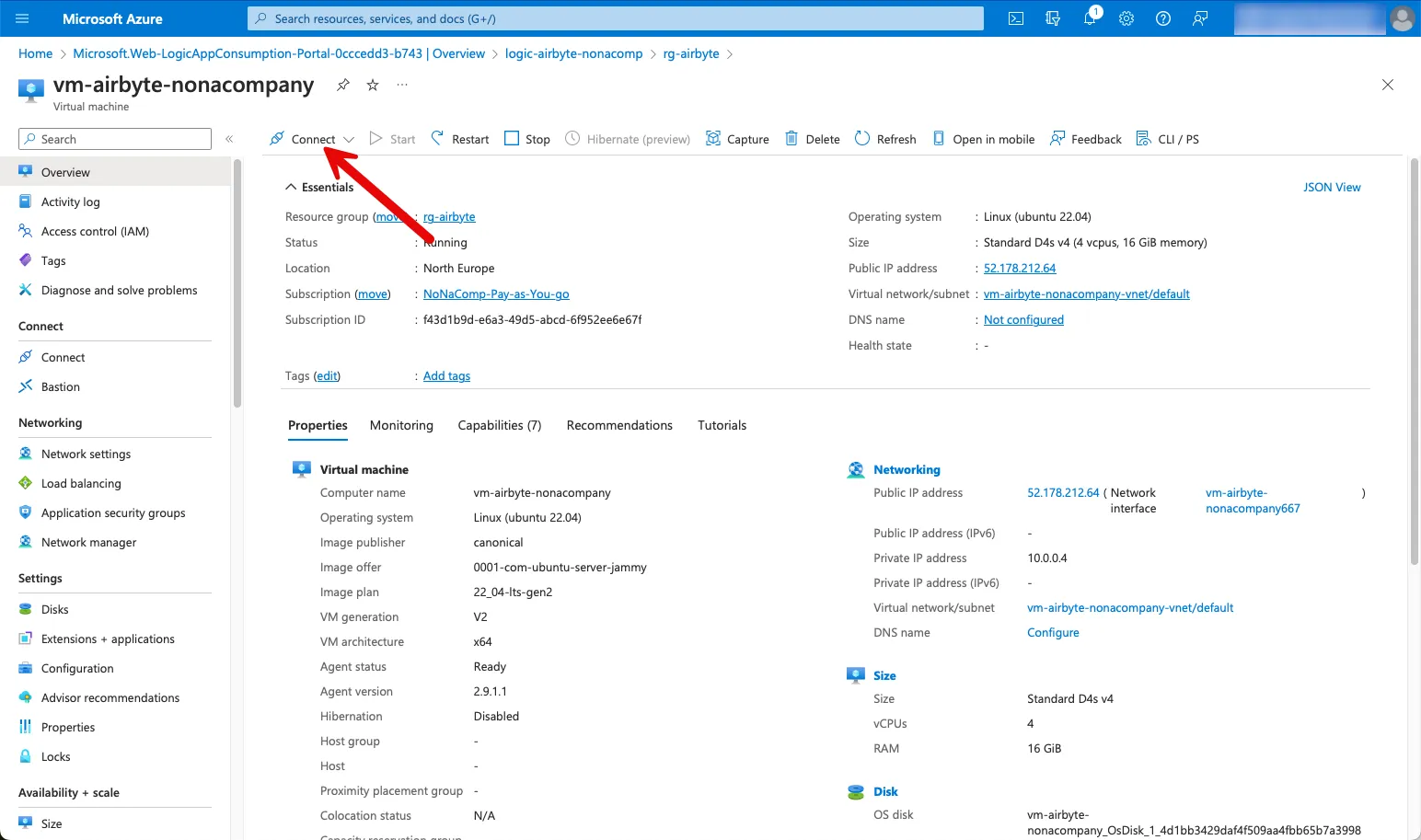Add VM to favorites with star
Image resolution: width=1421 pixels, height=840 pixels.
tap(373, 85)
